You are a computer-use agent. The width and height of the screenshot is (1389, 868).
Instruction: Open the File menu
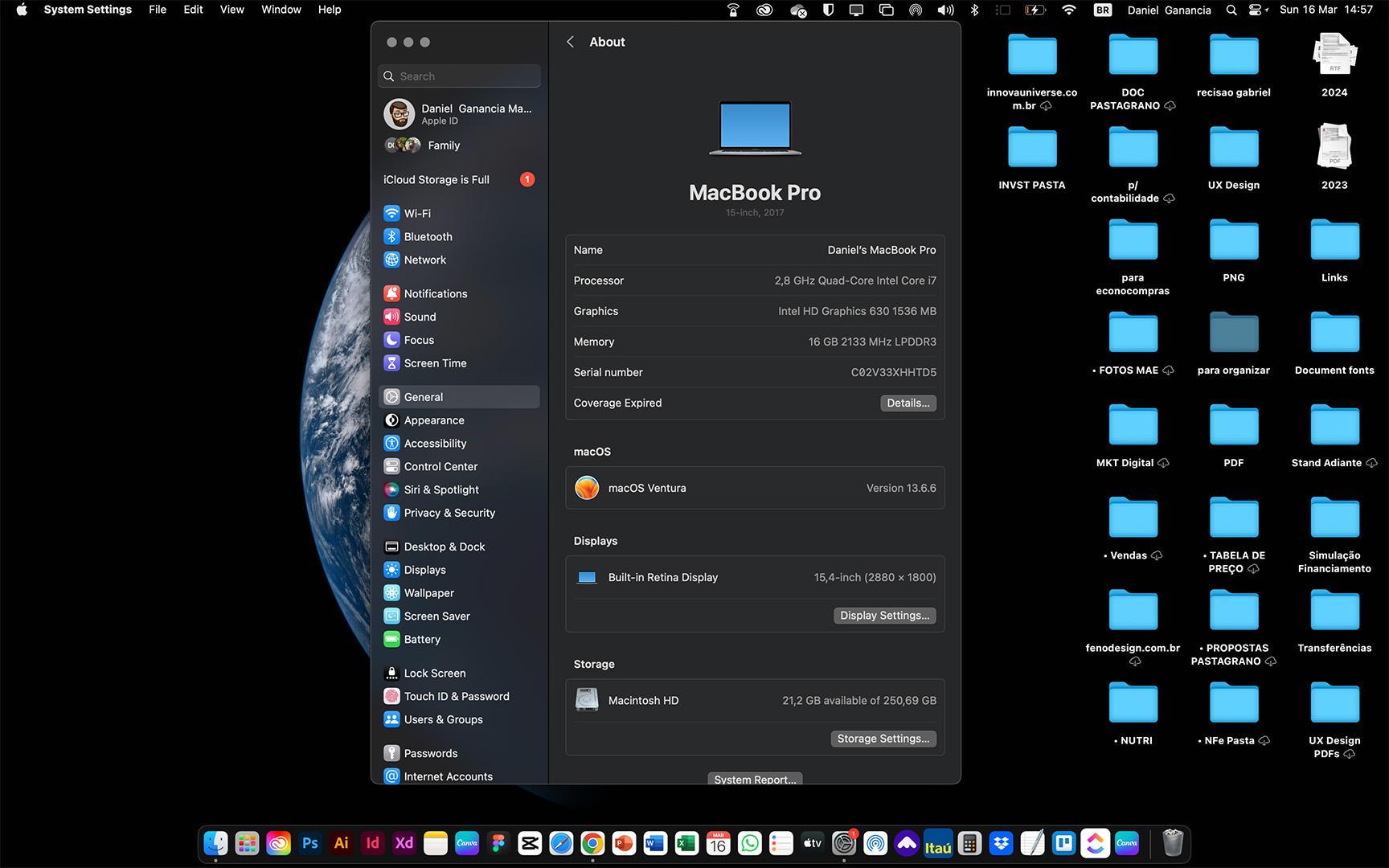tap(158, 10)
